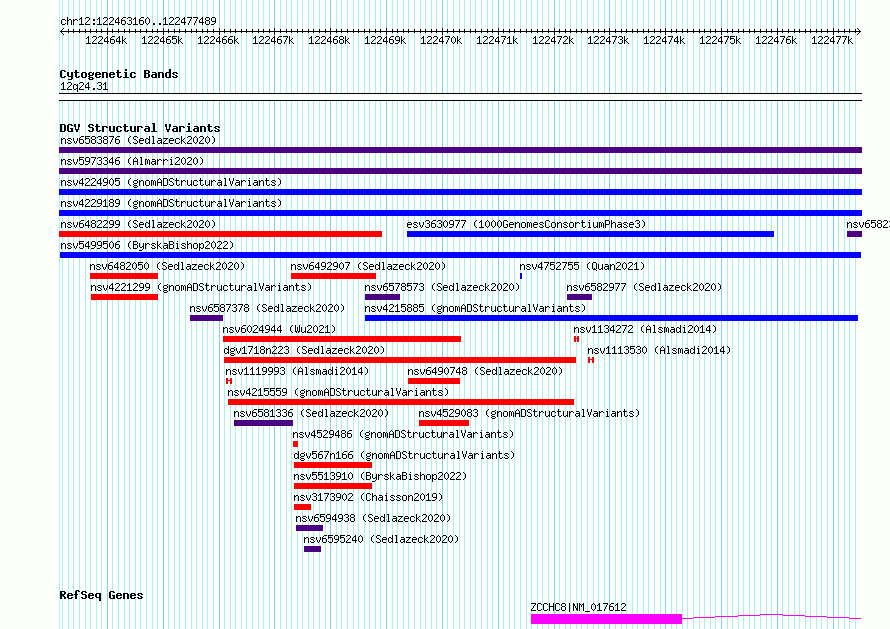Click ruler tick 122470k
This screenshot has height=629, width=890.
click(x=440, y=40)
